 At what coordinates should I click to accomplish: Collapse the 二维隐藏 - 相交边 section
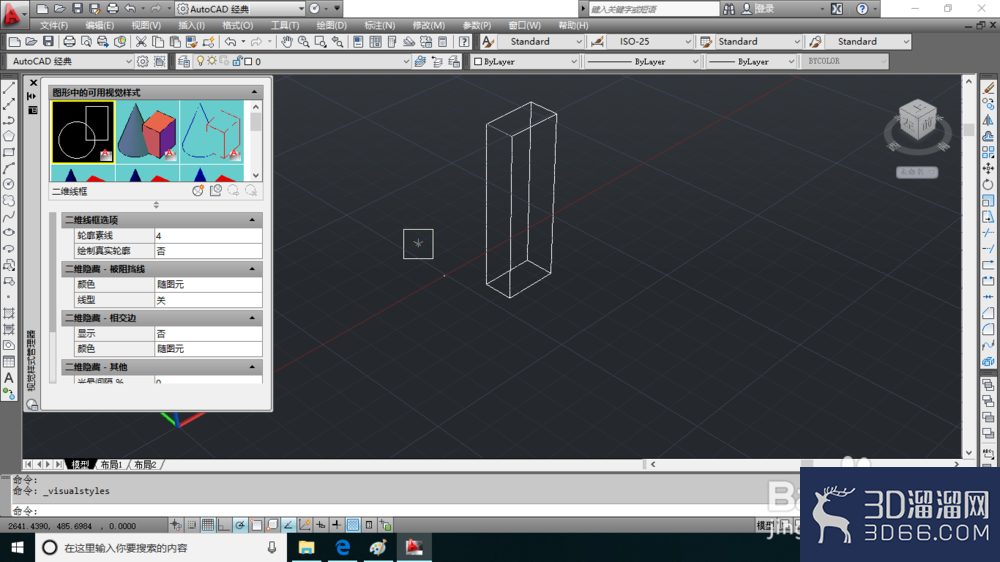click(252, 318)
